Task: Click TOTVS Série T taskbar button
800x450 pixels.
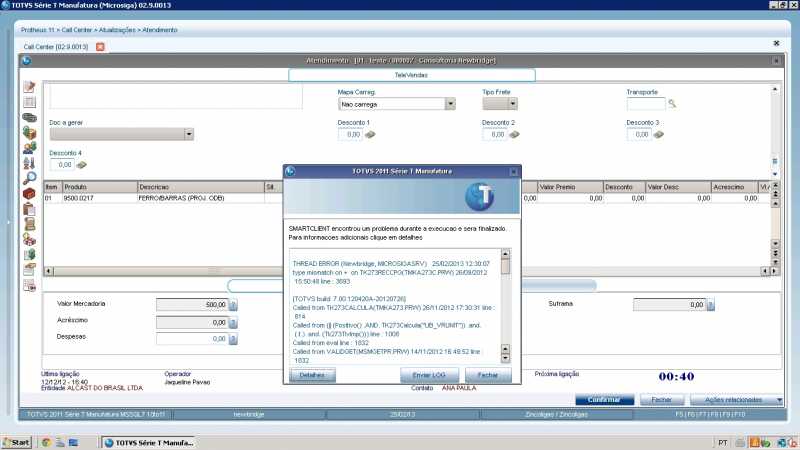Action: tap(149, 442)
